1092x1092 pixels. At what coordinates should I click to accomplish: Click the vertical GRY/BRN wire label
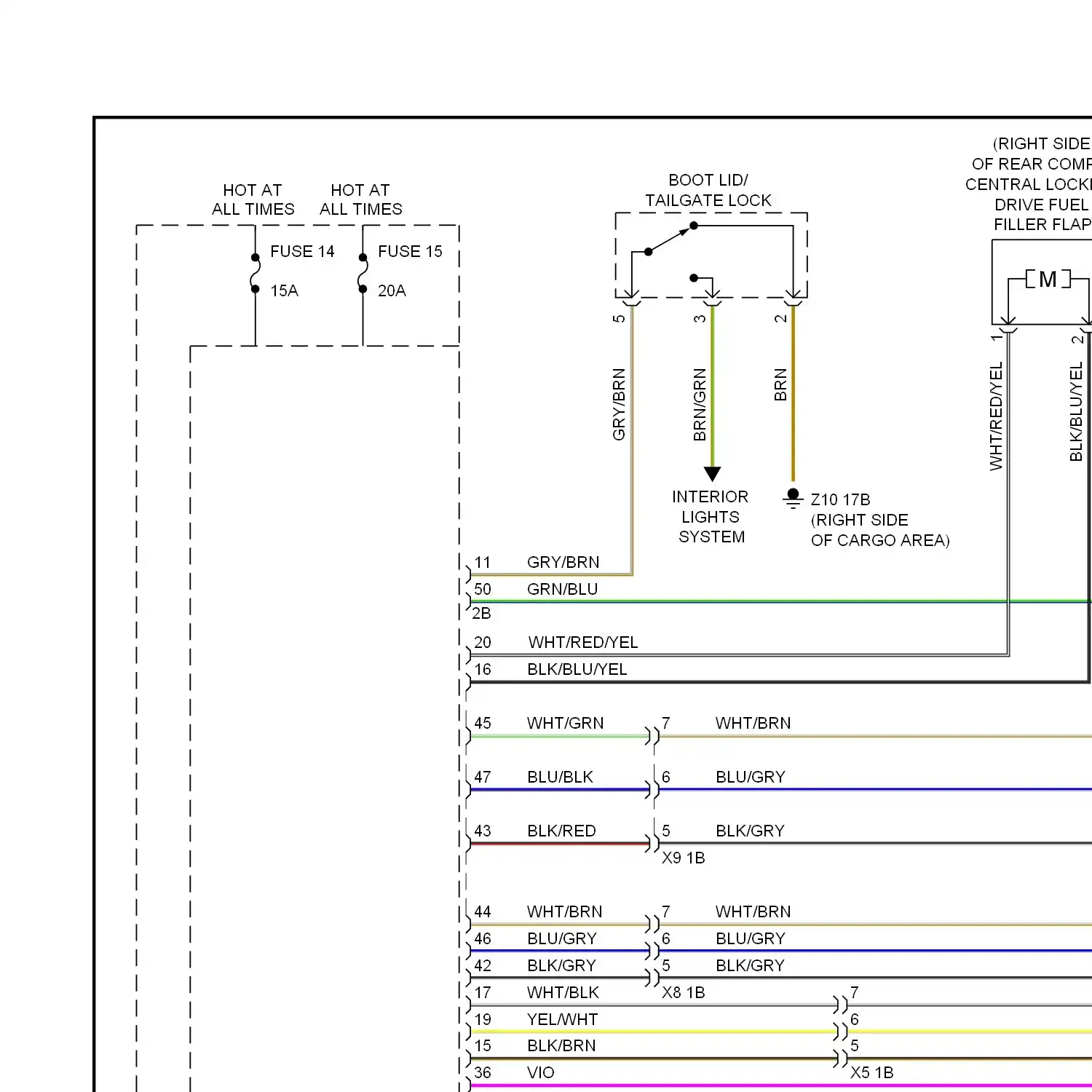[619, 405]
